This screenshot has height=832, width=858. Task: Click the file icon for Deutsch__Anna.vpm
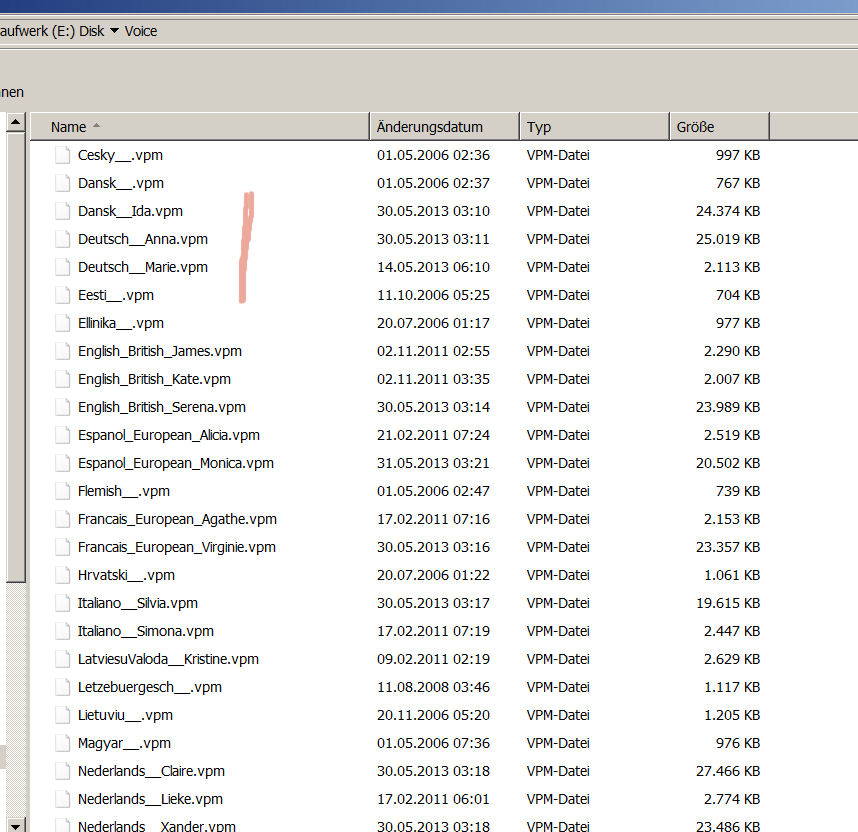[x=64, y=239]
